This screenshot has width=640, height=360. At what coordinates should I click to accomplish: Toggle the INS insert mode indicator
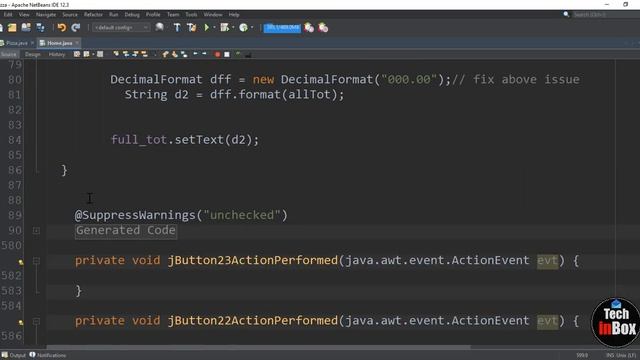coord(610,355)
